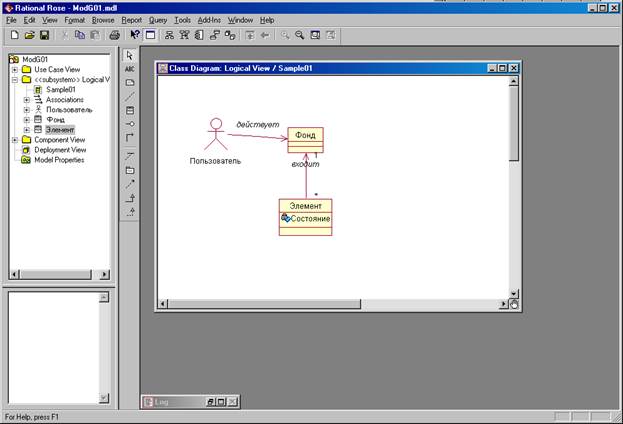Click the Zoom Out magnifier icon

[299, 35]
